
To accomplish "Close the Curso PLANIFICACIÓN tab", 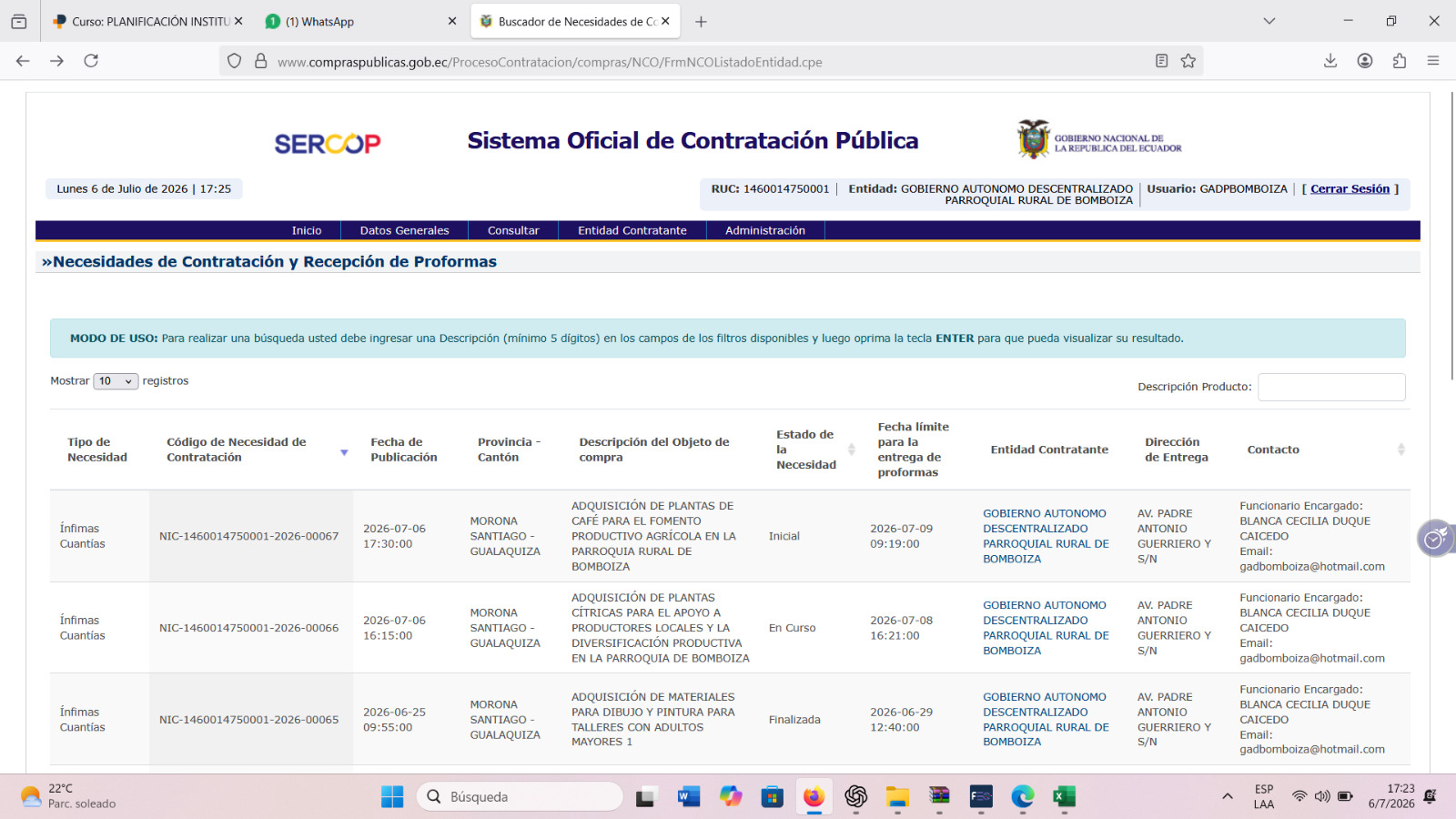I will [238, 21].
